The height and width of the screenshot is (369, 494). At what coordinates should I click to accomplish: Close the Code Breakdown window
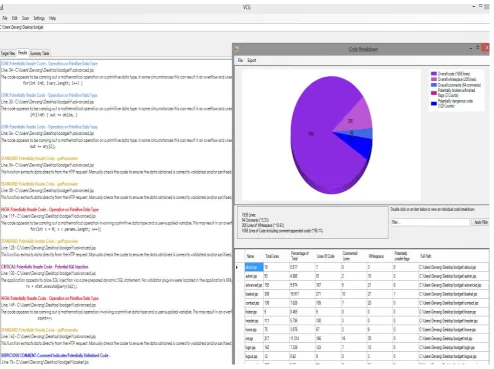(486, 48)
